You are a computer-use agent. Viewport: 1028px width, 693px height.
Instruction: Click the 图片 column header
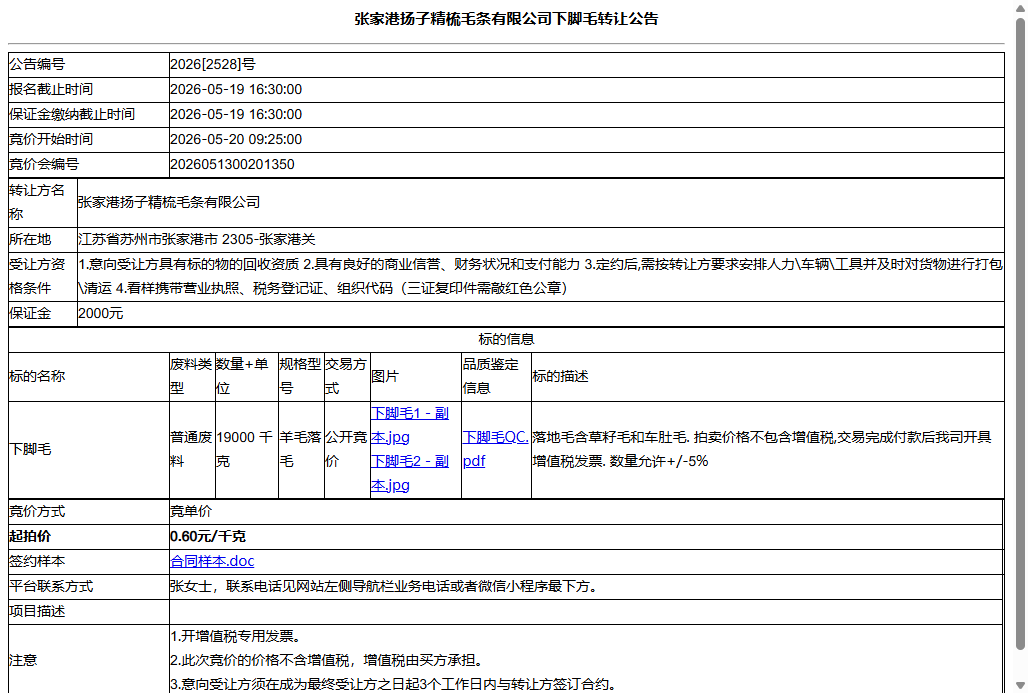(416, 376)
